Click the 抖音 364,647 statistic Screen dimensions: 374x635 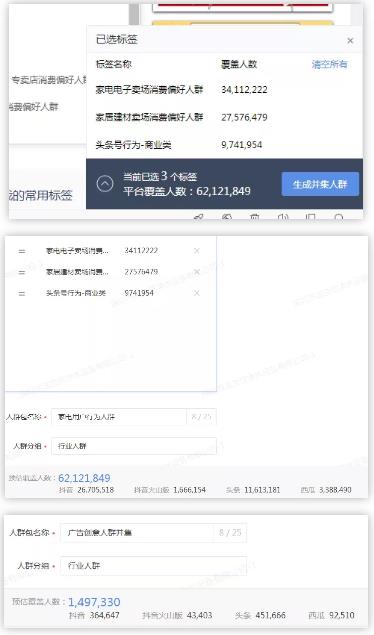click(94, 615)
